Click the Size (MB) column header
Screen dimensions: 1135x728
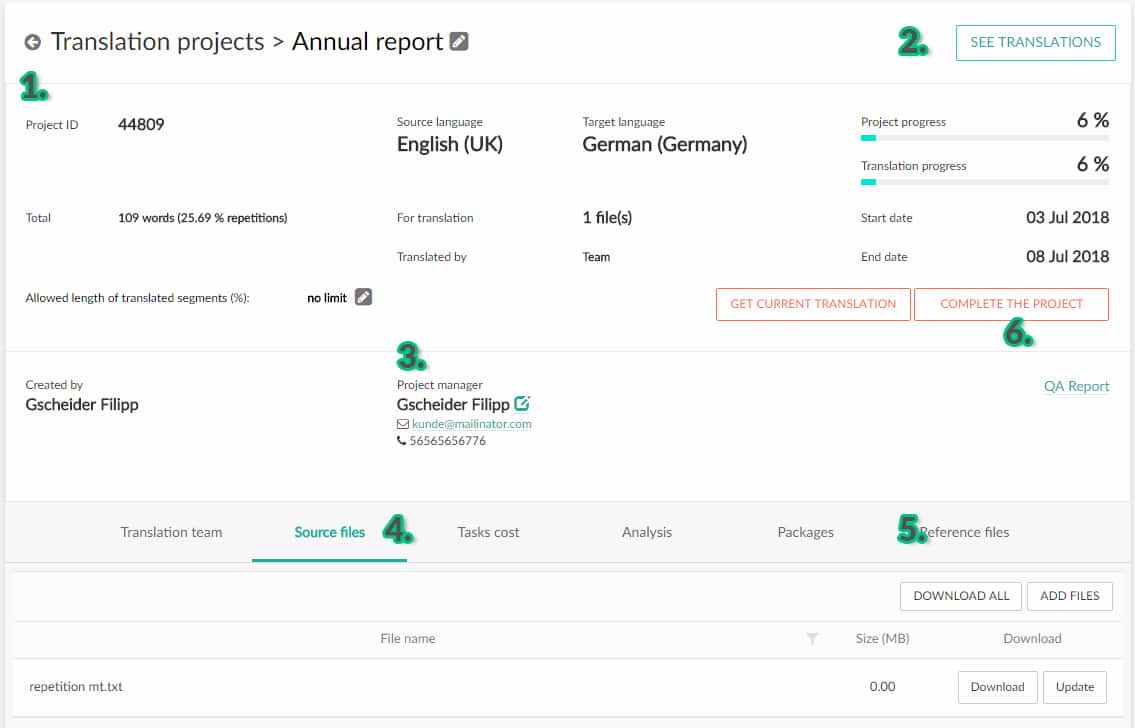pyautogui.click(x=882, y=639)
